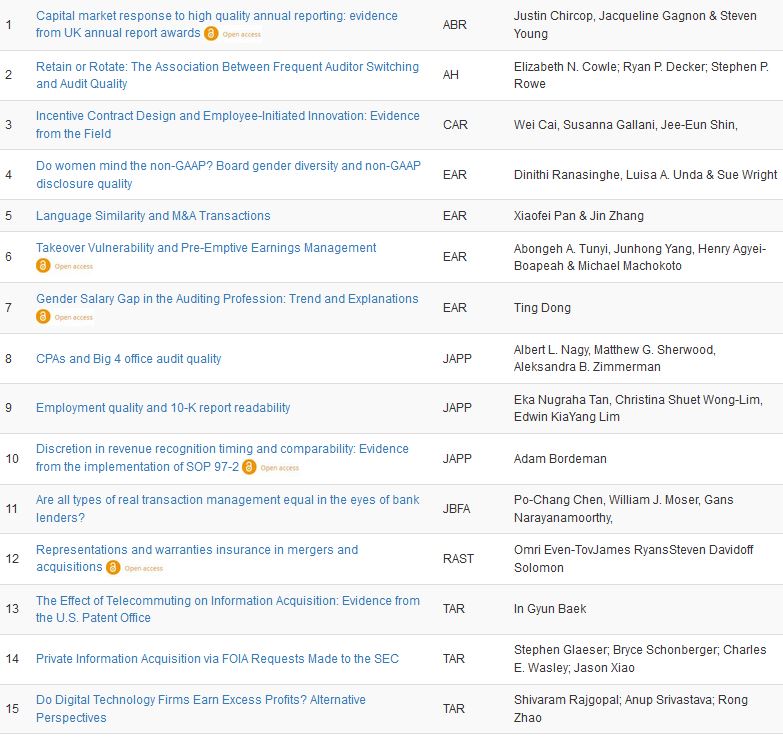Click open access icon under Takeover Vulnerability title
The height and width of the screenshot is (738, 783).
(x=43, y=266)
